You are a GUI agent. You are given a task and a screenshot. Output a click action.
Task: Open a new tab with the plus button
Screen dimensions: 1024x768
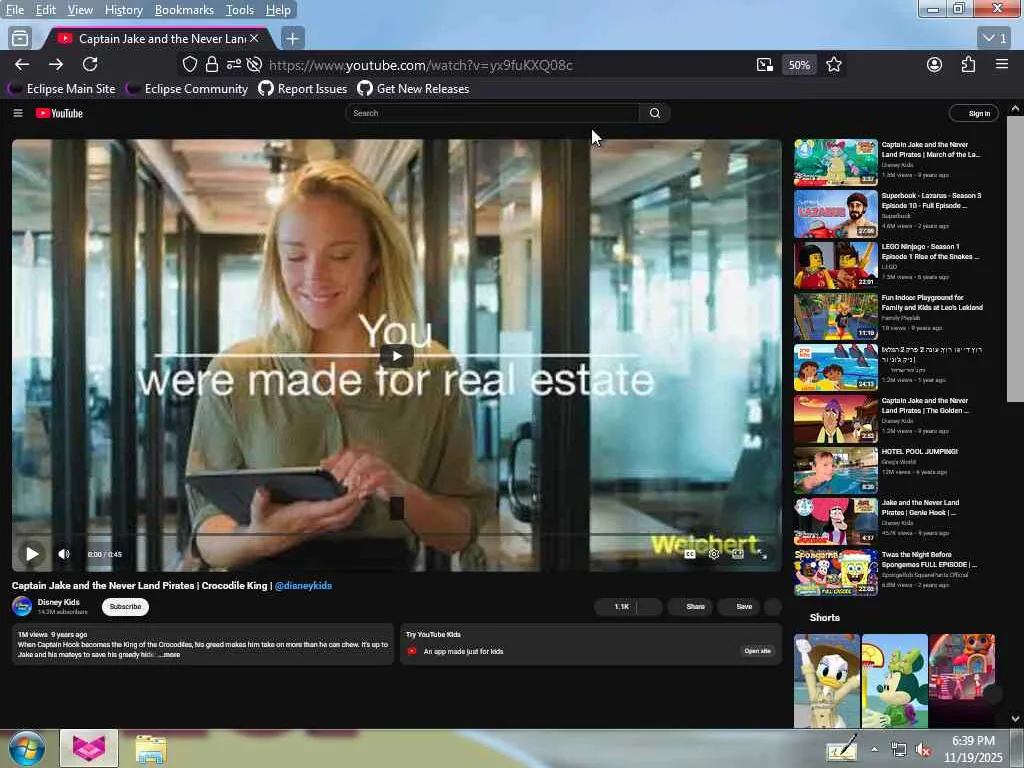pos(293,39)
